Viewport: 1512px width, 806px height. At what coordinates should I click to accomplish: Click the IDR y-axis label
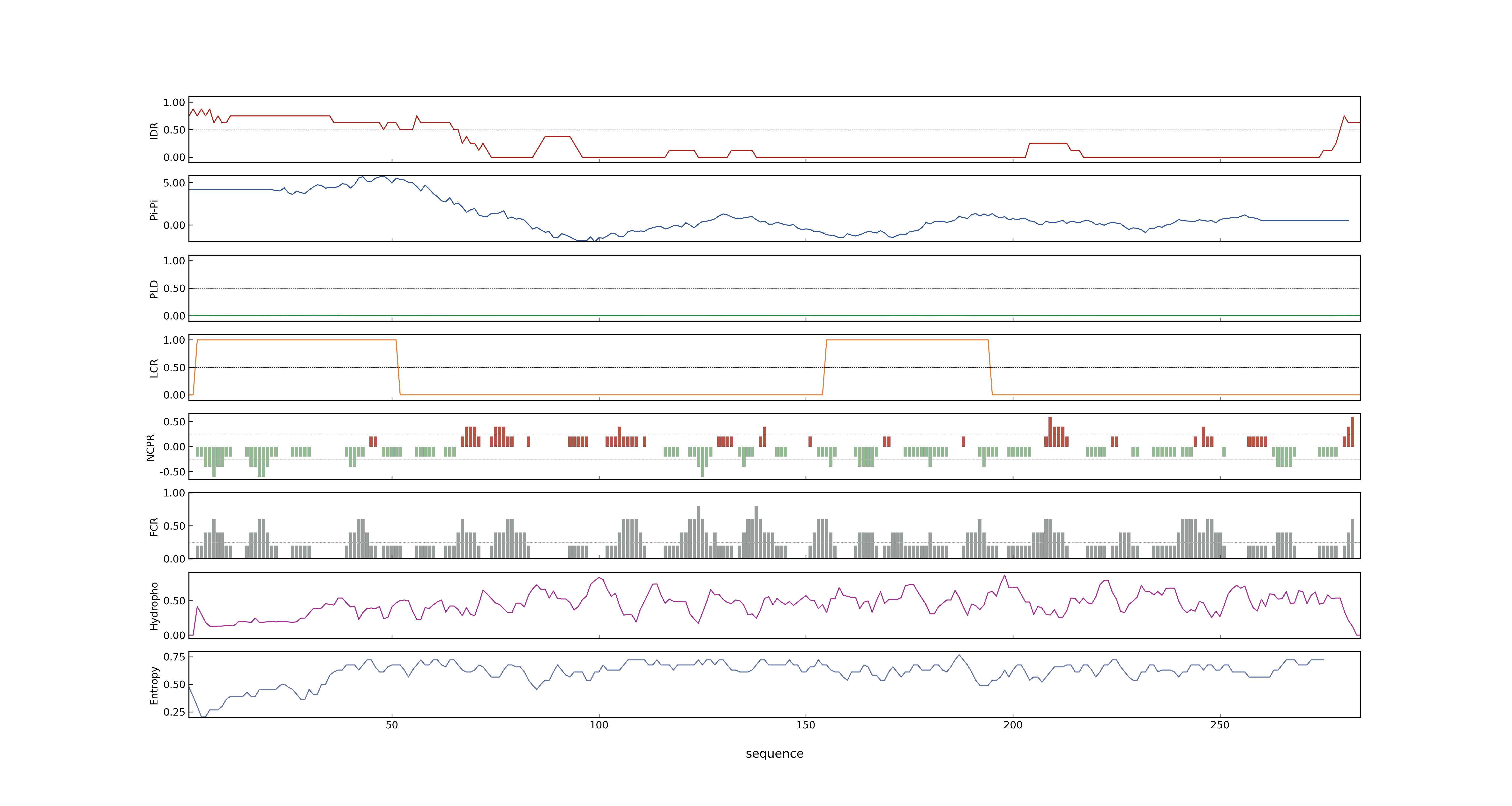154,130
